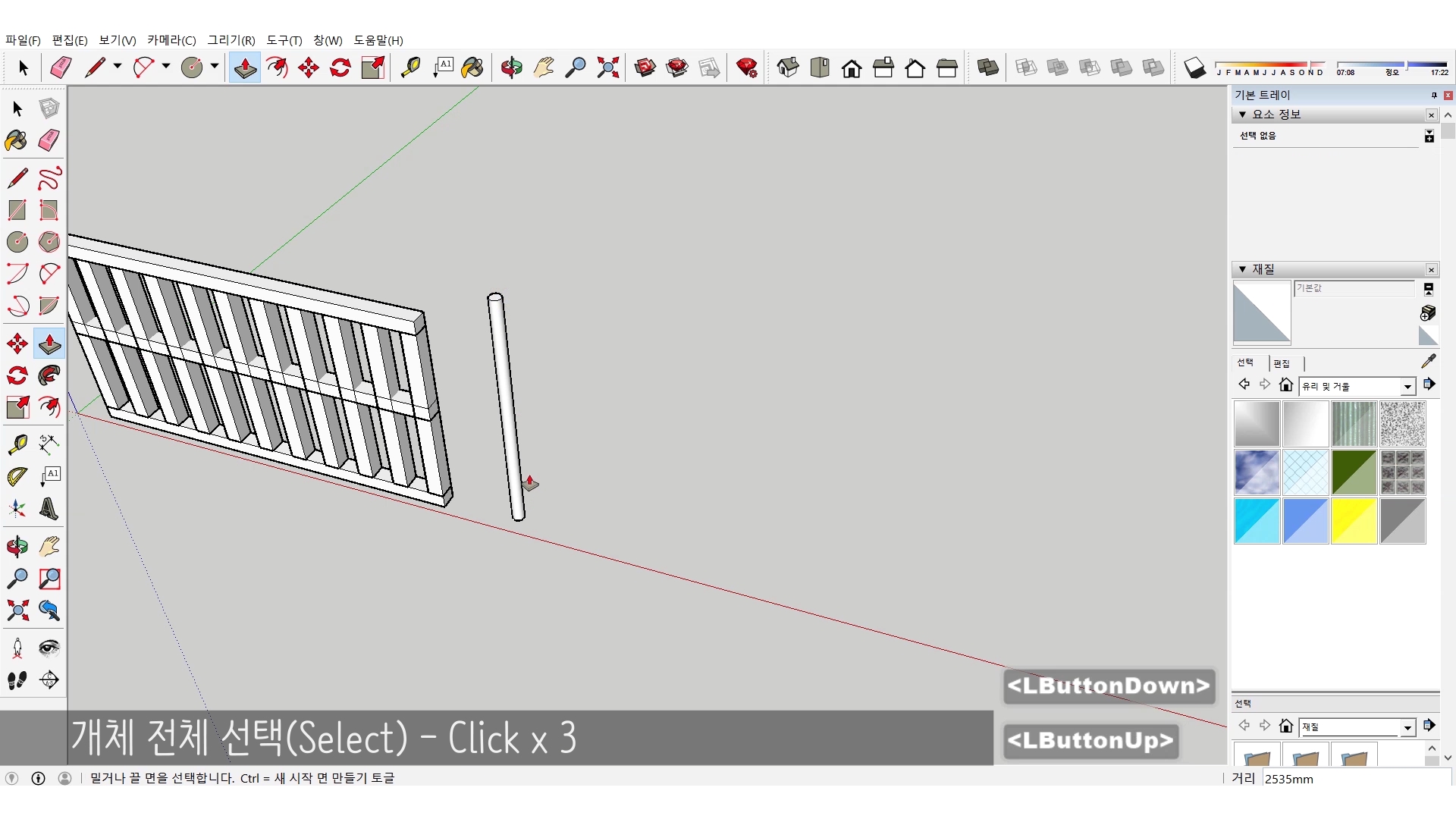1456x819 pixels.
Task: Toggle the sample paint eyedropper
Action: click(x=1428, y=361)
